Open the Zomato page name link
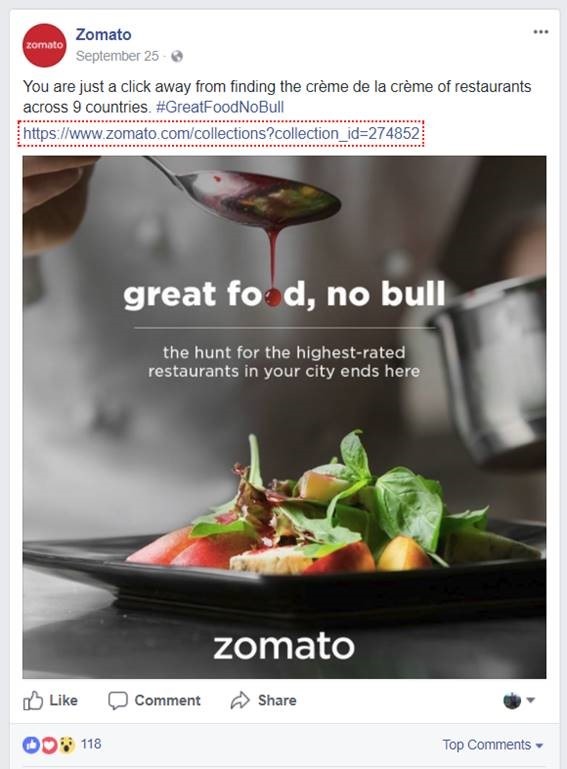The height and width of the screenshot is (769, 567). tap(103, 34)
